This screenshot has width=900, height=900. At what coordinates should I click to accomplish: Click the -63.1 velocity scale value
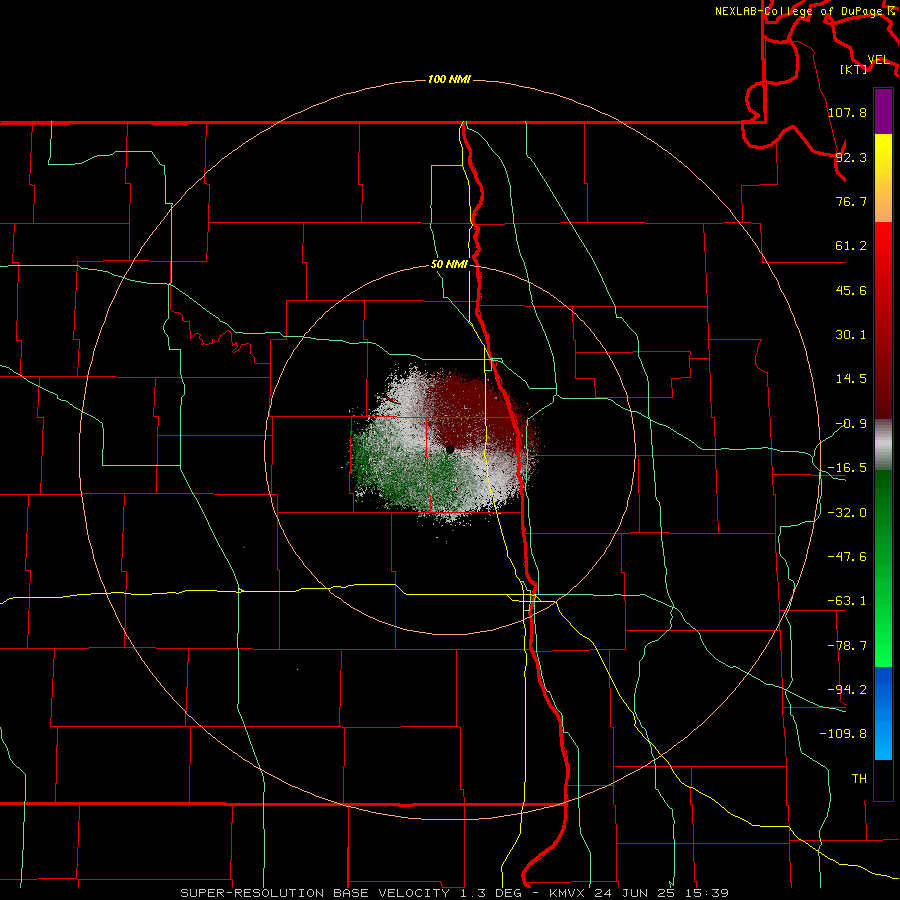[847, 601]
